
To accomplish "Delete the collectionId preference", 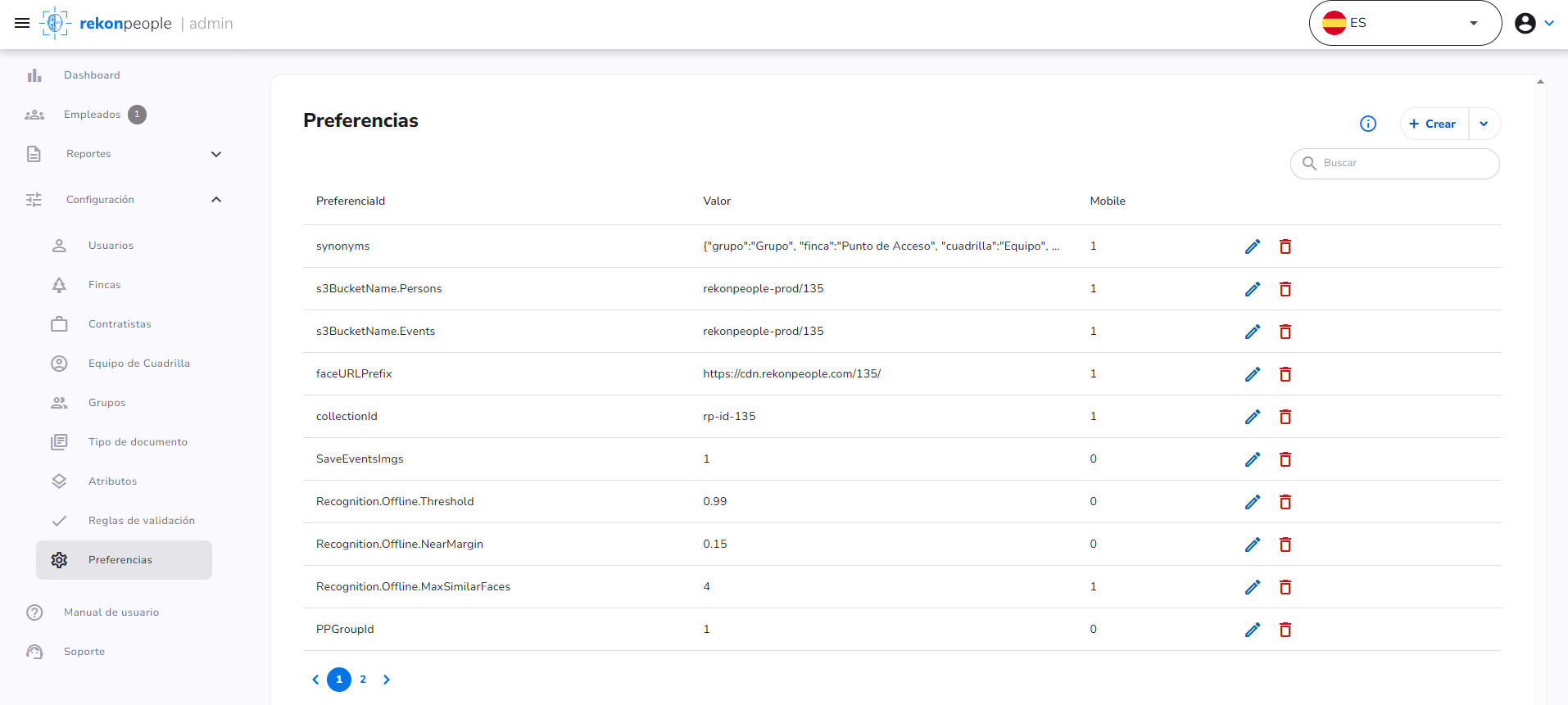I will click(x=1285, y=417).
